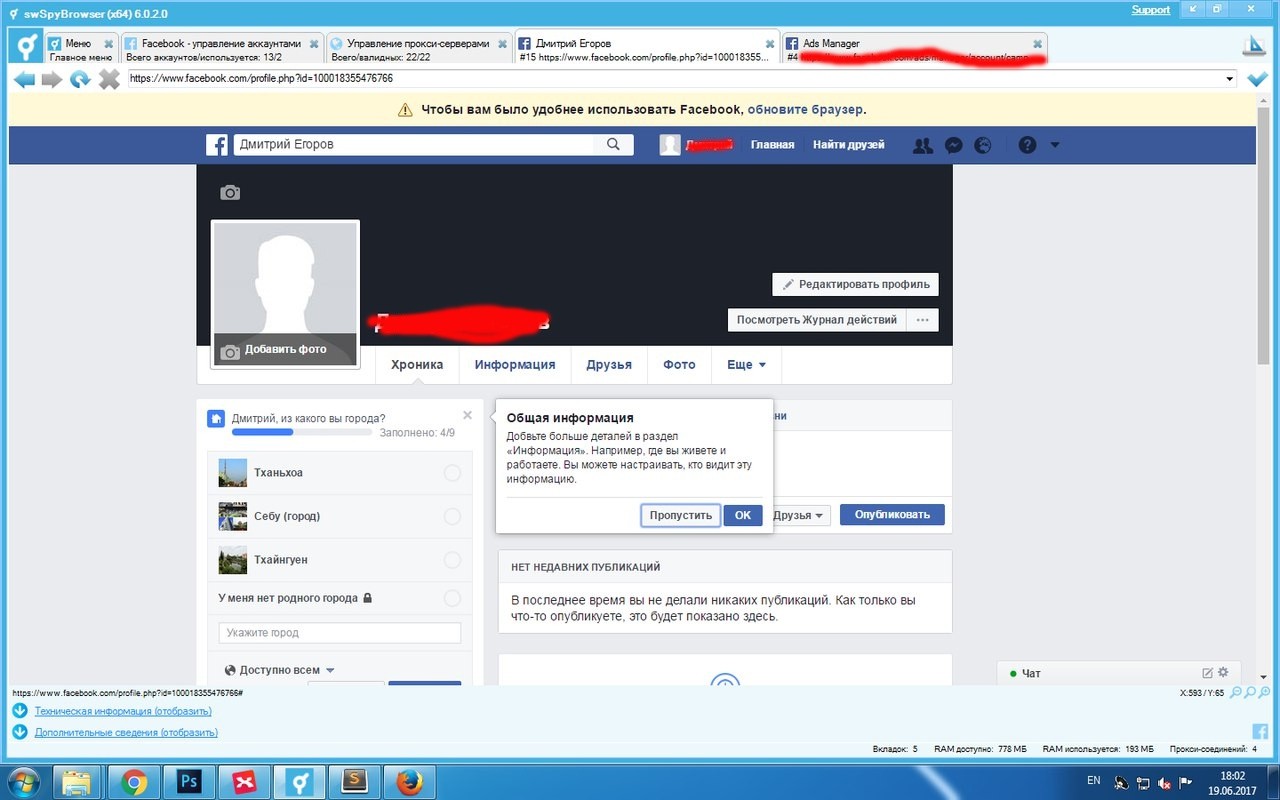
Task: Click the muted volume icon in the system tray
Action: [1162, 783]
